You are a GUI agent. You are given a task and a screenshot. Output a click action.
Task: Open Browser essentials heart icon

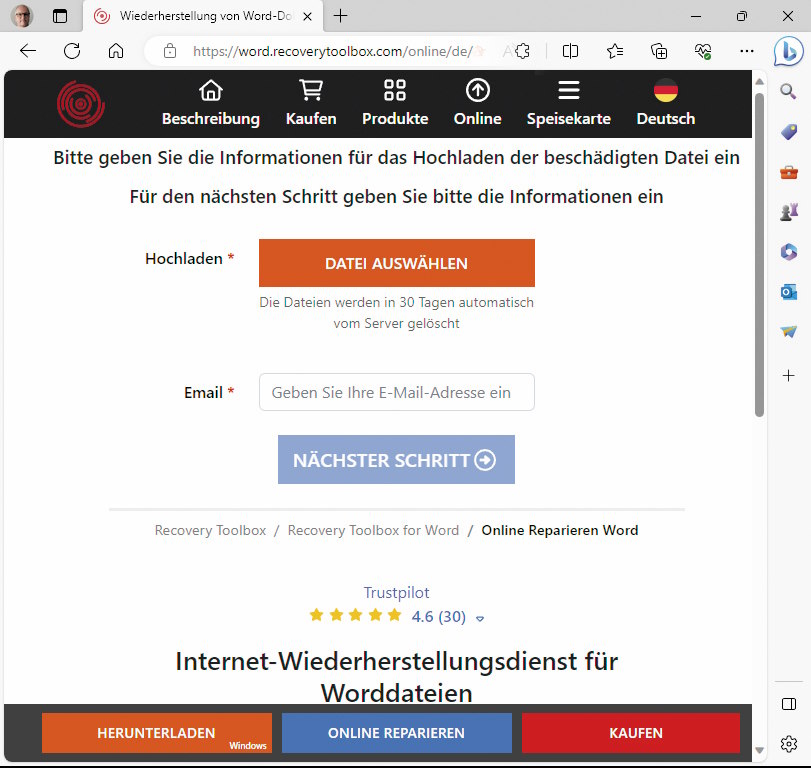click(x=703, y=51)
